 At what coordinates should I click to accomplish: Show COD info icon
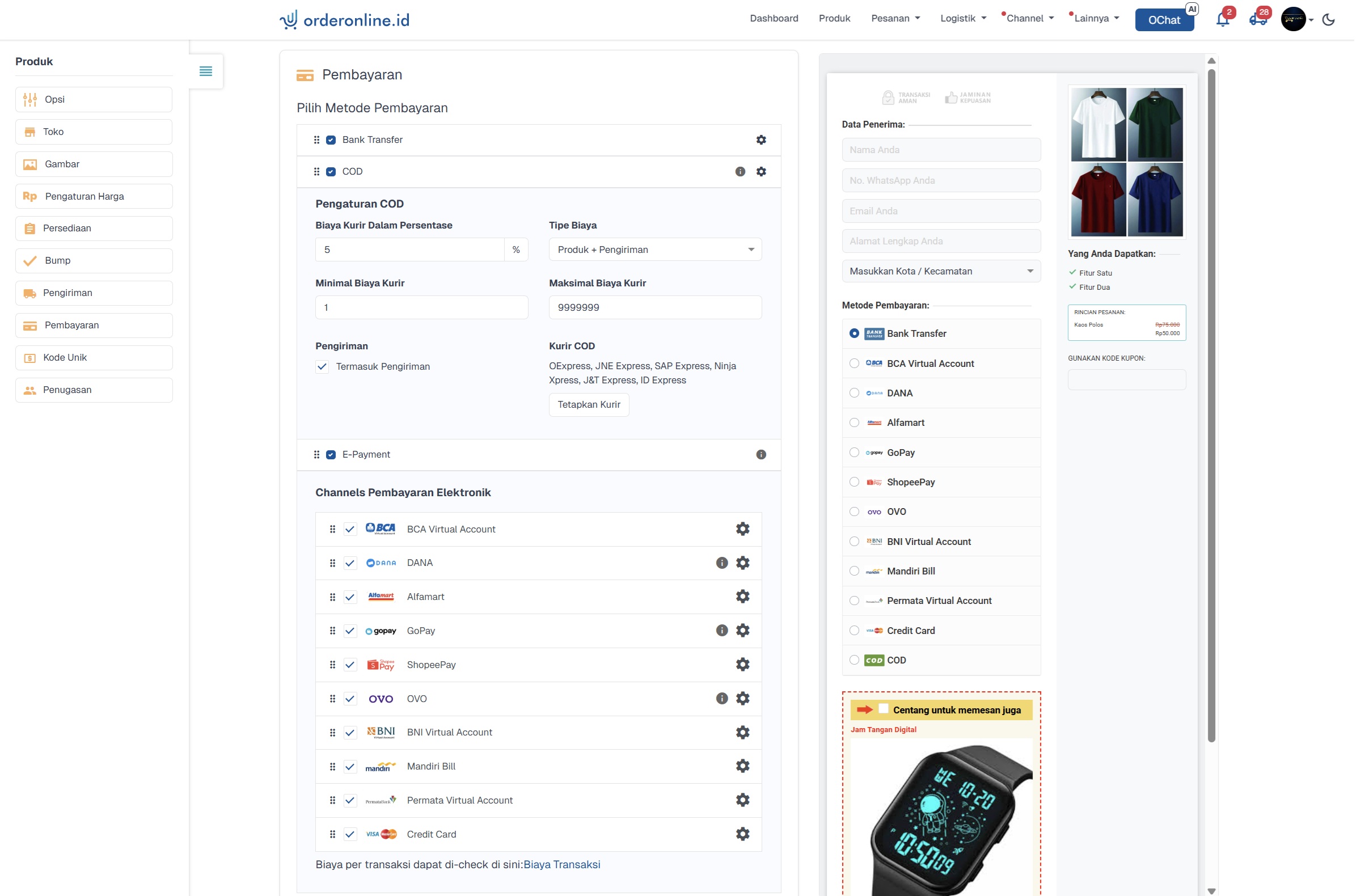(743, 172)
